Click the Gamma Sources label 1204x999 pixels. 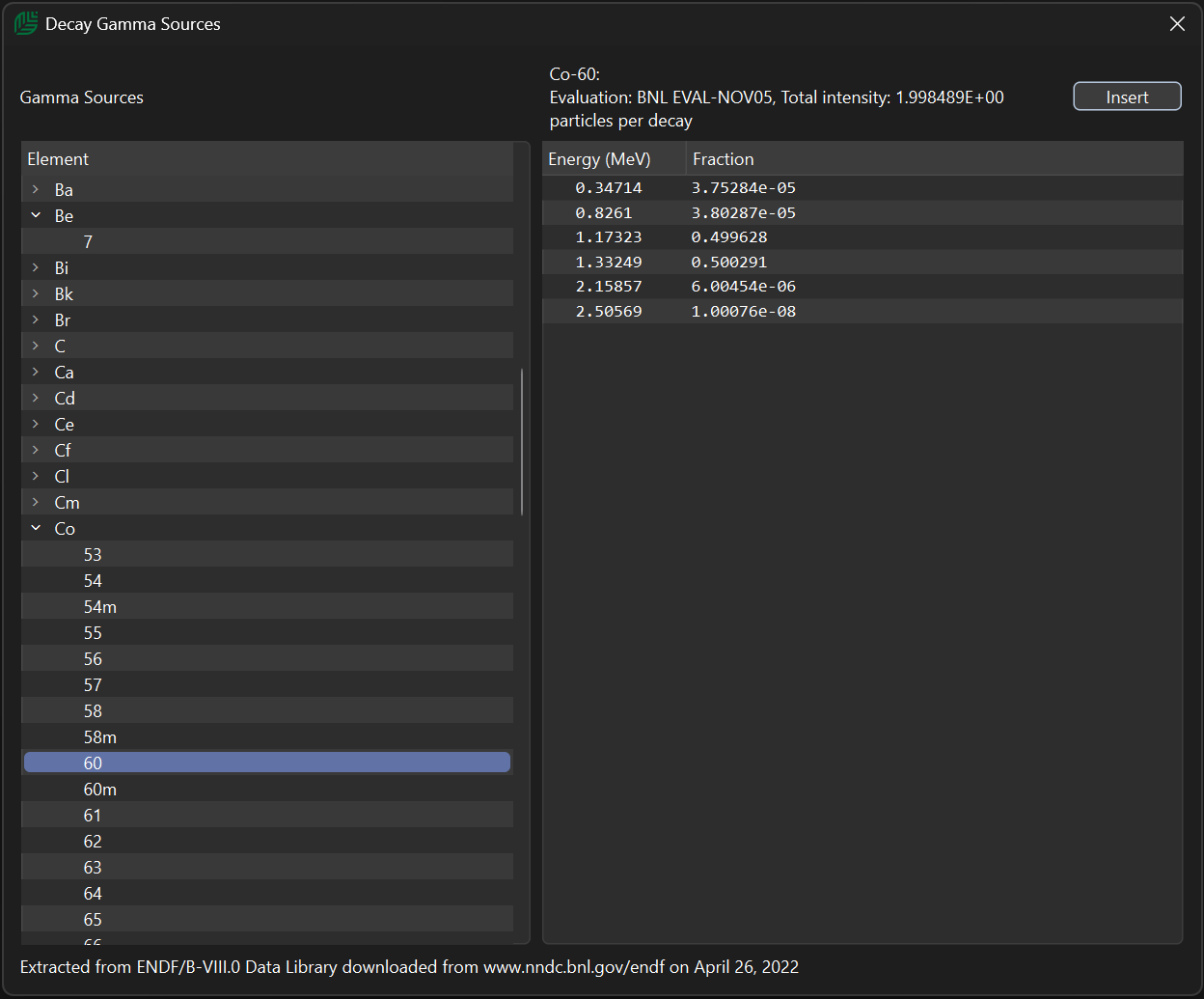81,97
